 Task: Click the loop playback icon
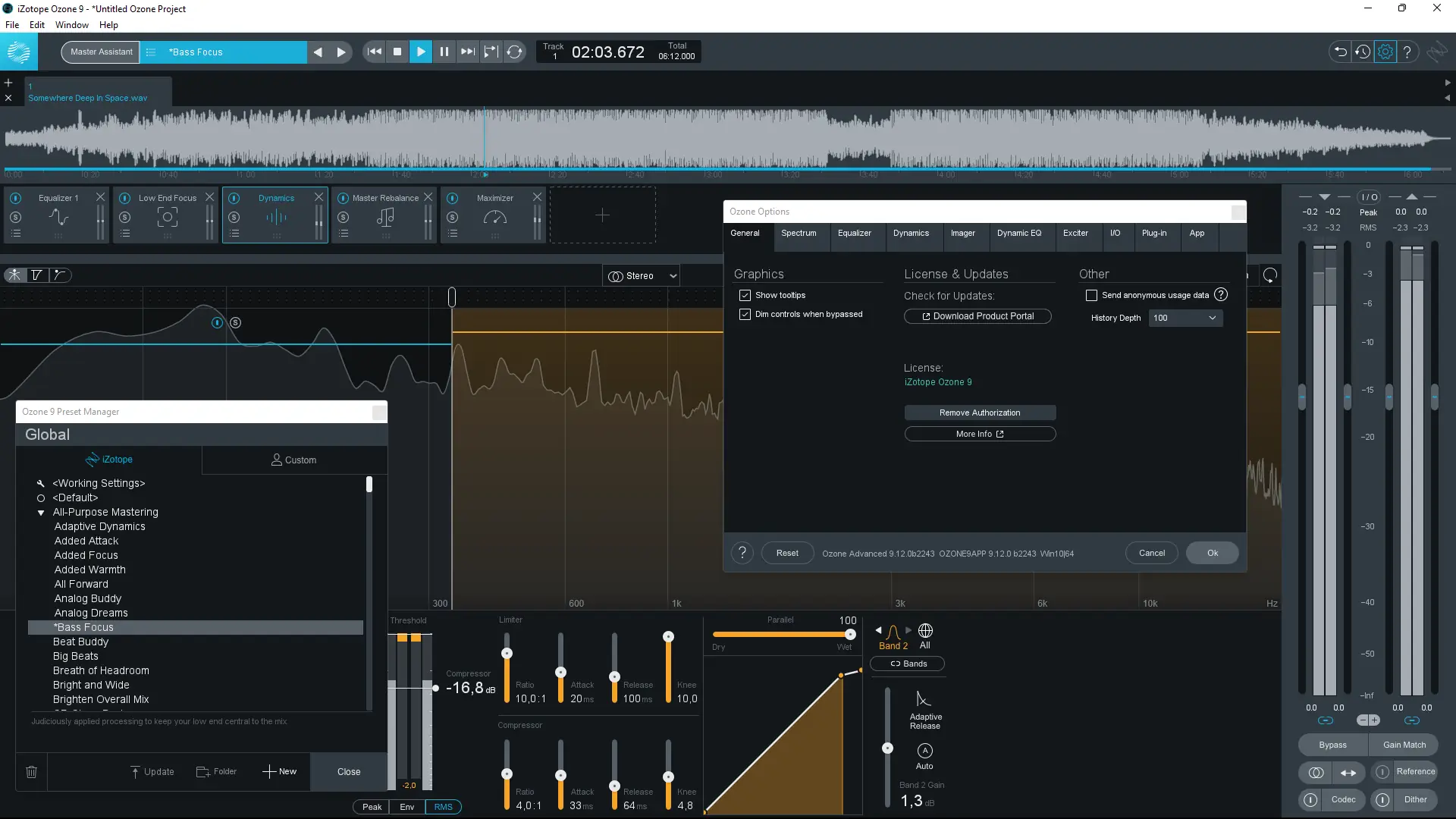pos(515,52)
